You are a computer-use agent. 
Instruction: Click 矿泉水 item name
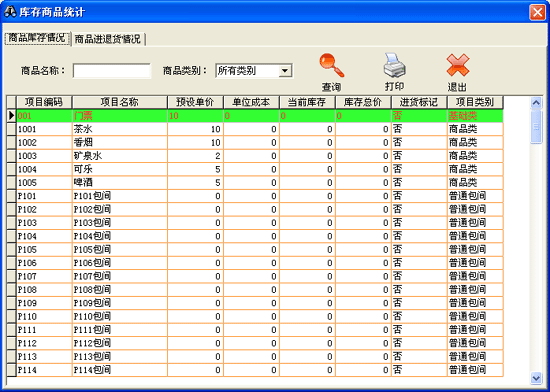click(x=120, y=156)
